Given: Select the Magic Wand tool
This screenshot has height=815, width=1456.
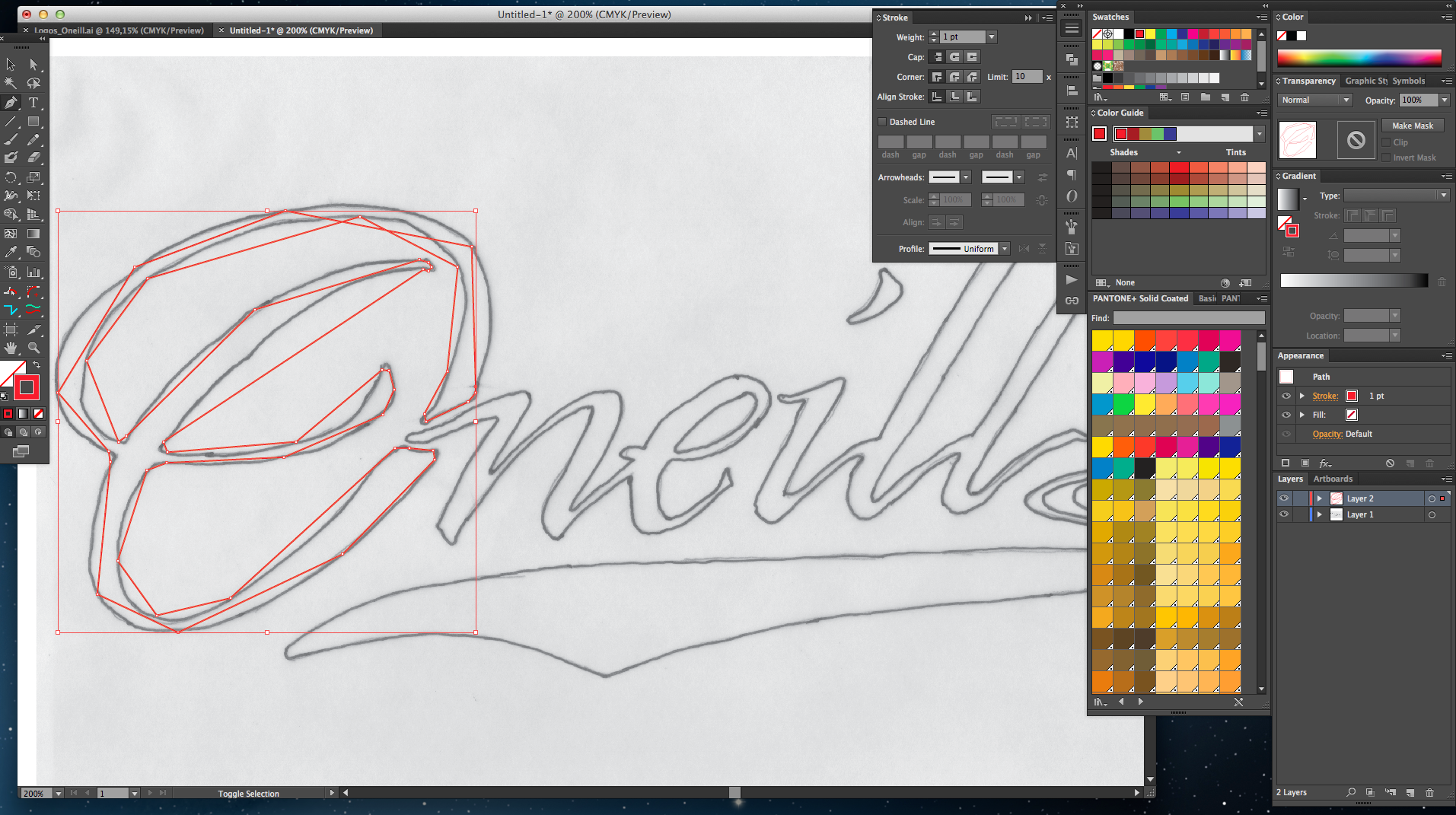Looking at the screenshot, I should [x=11, y=83].
